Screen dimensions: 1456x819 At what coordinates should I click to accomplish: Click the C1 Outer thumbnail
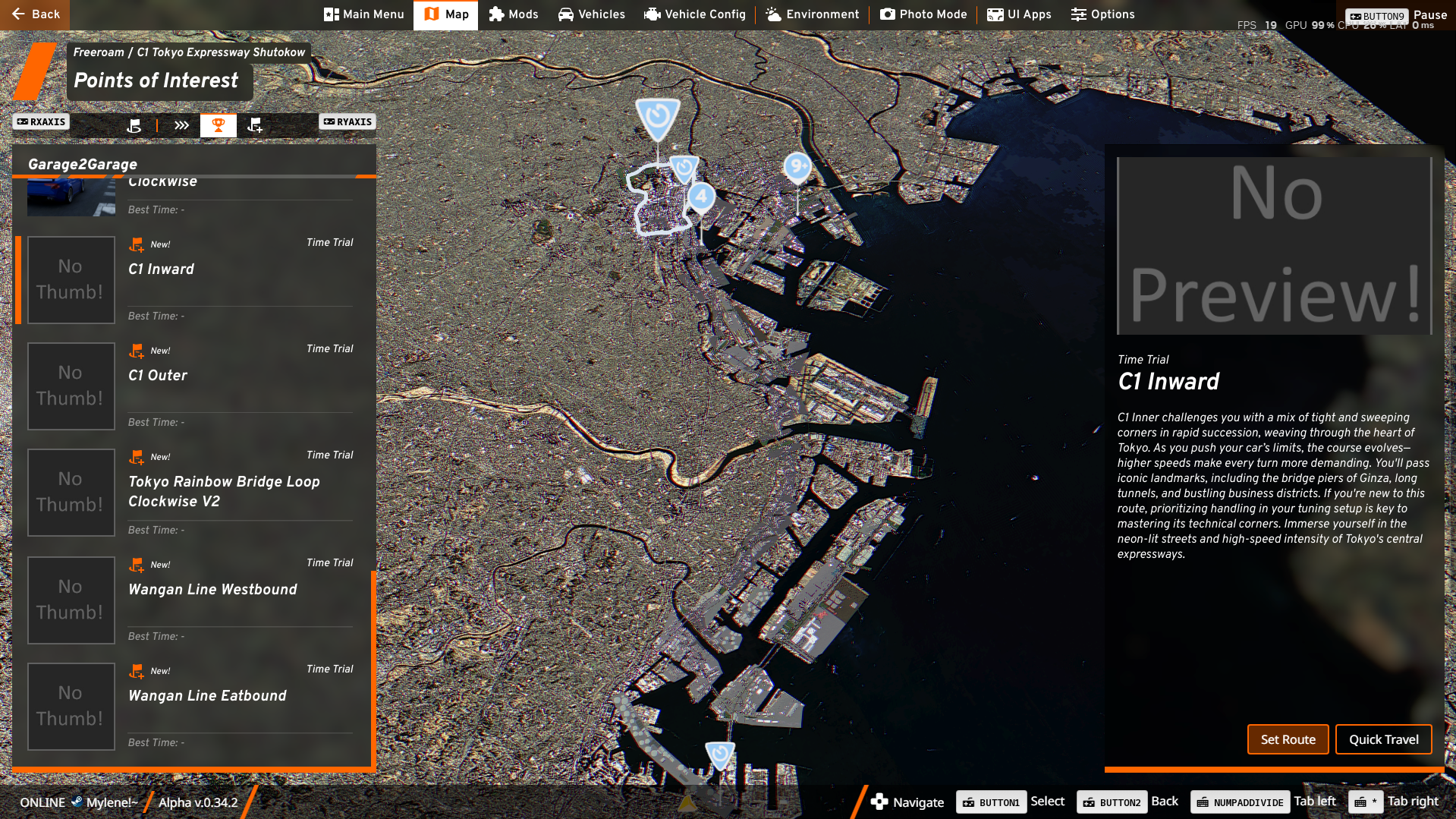point(71,386)
